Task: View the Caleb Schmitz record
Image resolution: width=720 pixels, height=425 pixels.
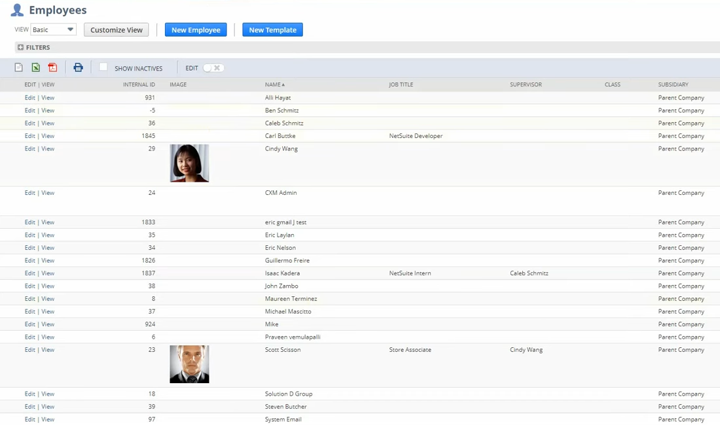Action: pos(48,123)
